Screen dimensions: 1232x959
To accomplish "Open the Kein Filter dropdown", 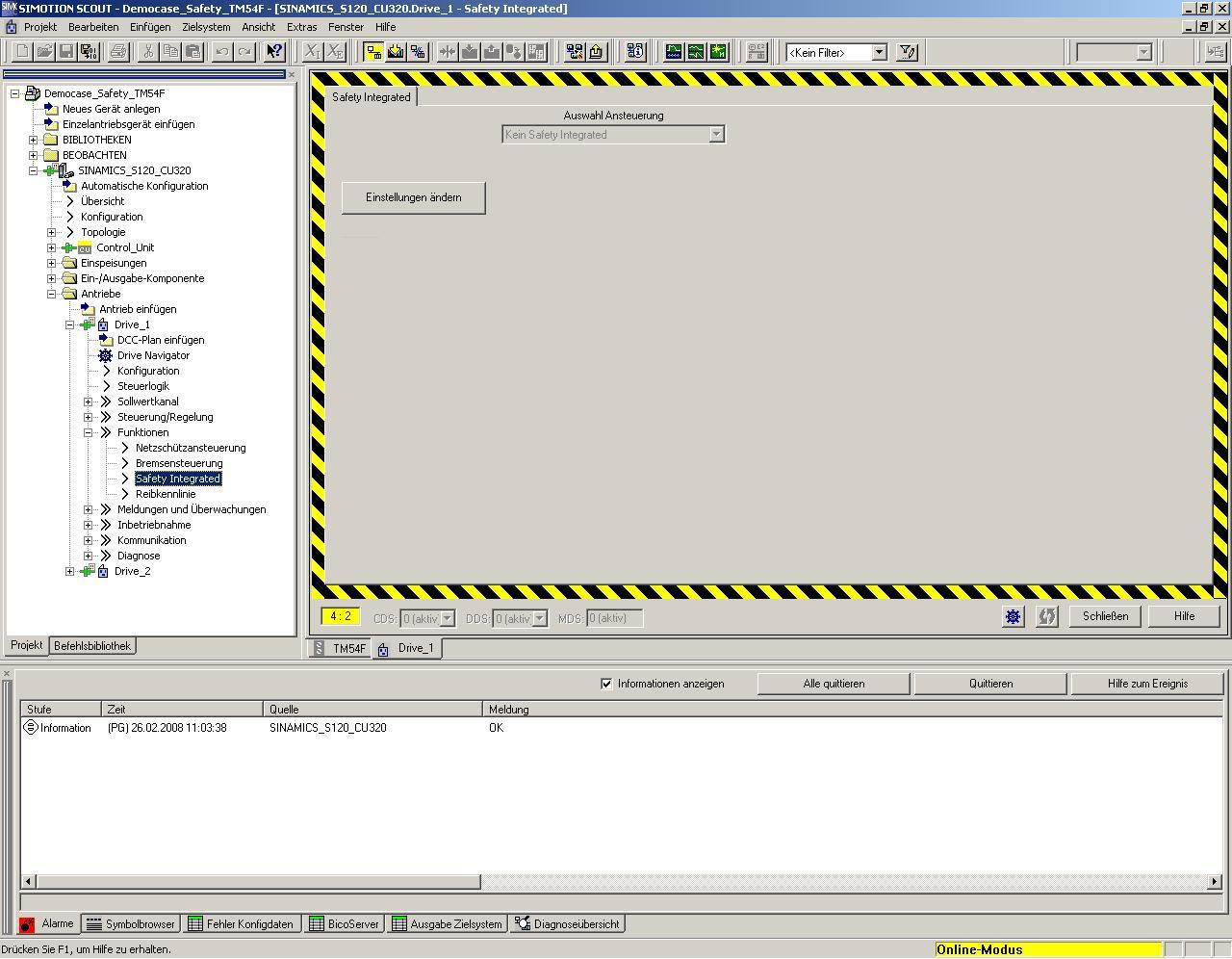I will [x=879, y=52].
